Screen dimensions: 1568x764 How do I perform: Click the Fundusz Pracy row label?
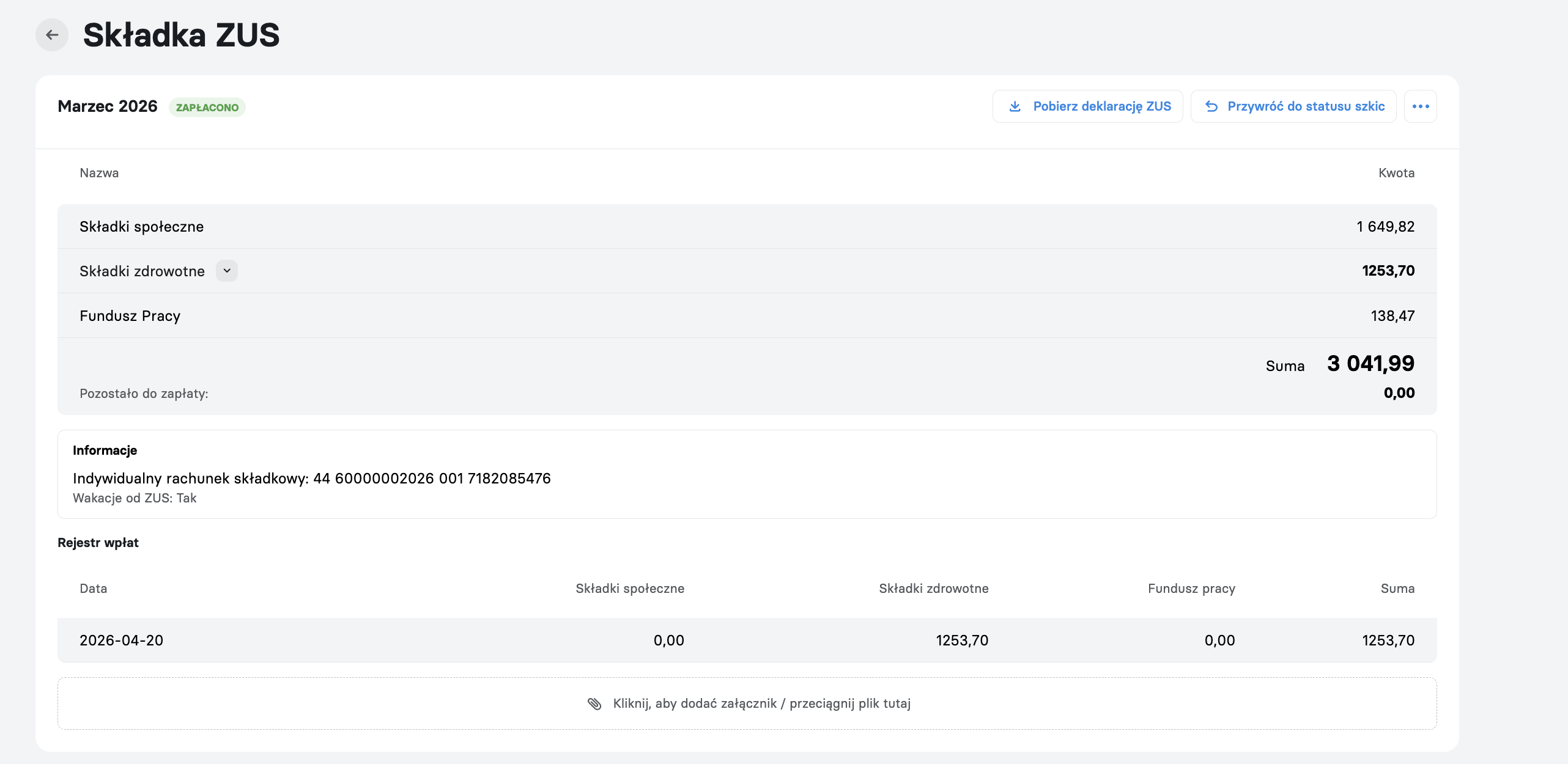(x=130, y=316)
